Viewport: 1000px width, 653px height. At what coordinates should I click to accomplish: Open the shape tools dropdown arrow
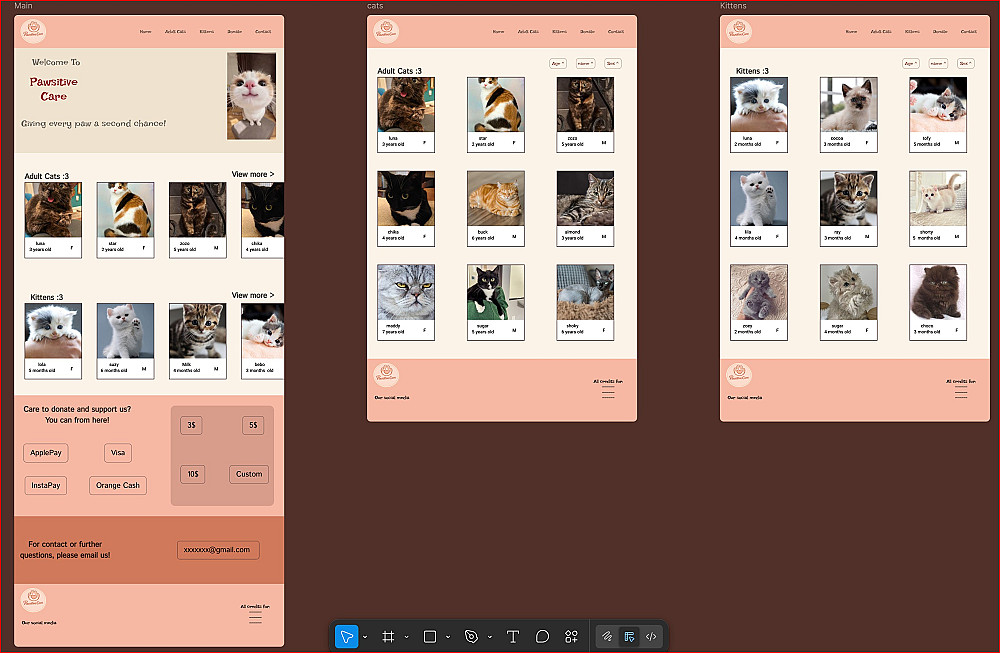pyautogui.click(x=448, y=637)
